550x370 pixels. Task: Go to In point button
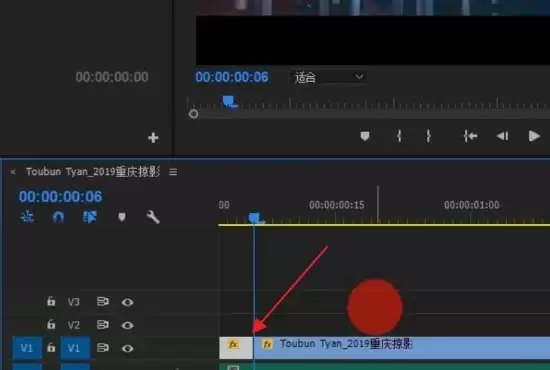coord(470,136)
